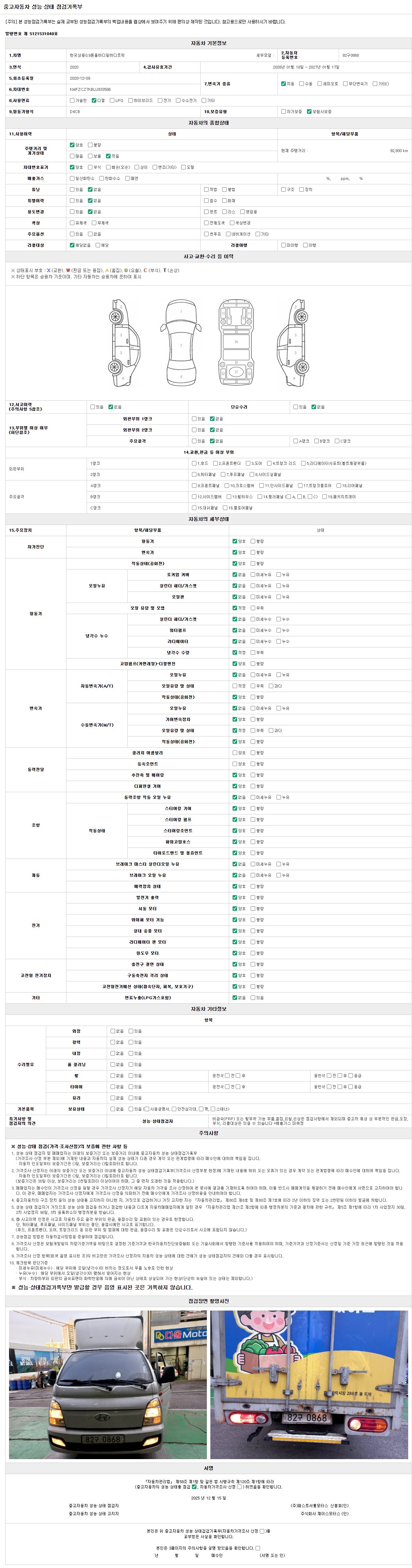
Task: Check the 네비게이션 option checkbox
Action: pyautogui.click(x=228, y=234)
